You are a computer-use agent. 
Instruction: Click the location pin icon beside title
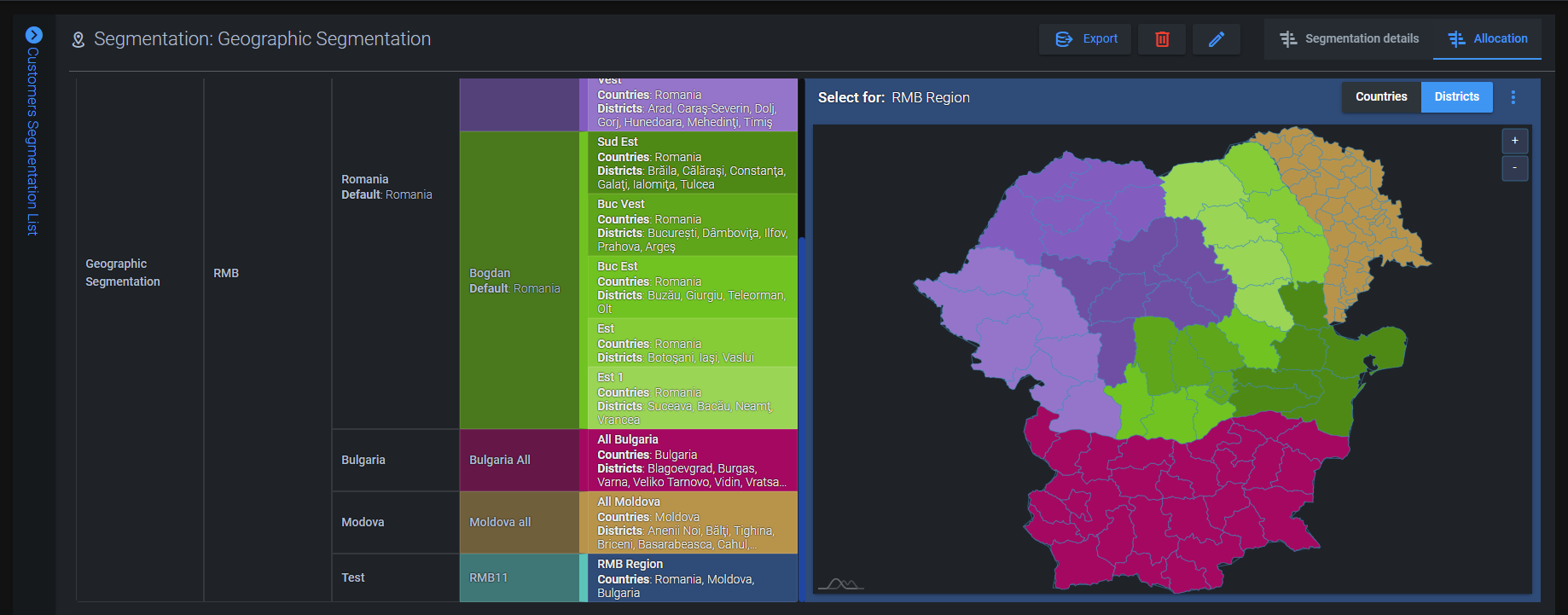coord(78,40)
